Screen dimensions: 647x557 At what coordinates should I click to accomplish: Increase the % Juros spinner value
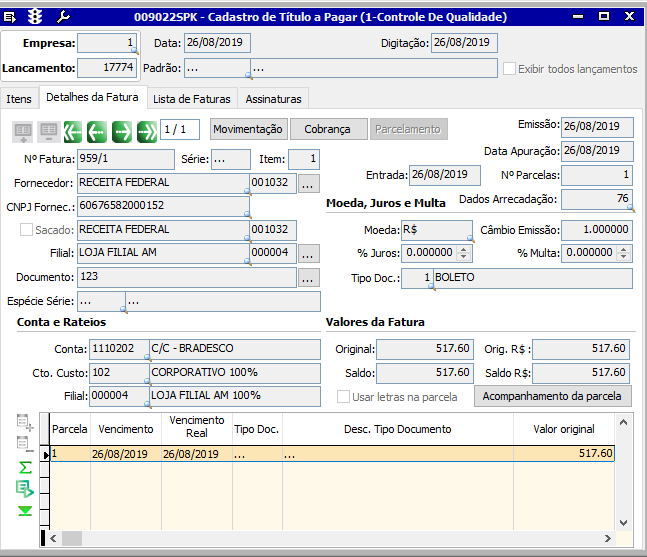[464, 249]
